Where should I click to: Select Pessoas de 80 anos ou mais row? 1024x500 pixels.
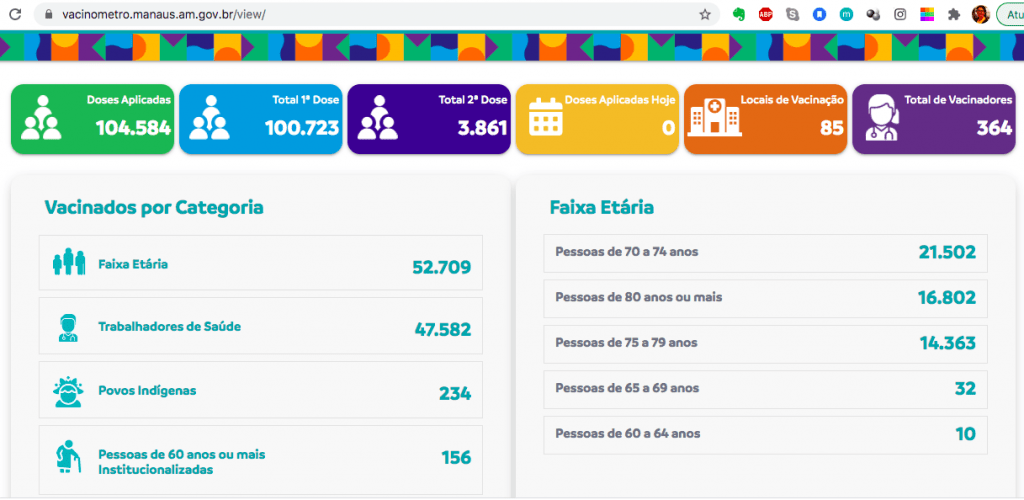[x=765, y=299]
